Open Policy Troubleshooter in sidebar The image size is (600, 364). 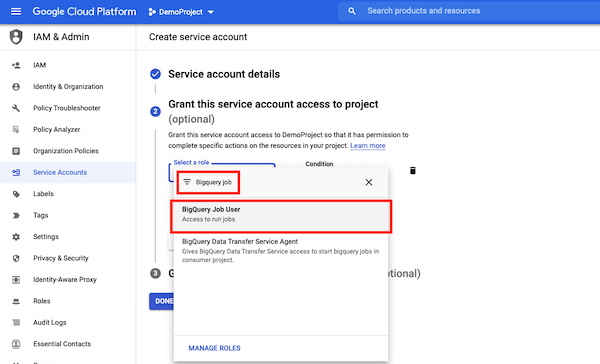tap(67, 108)
